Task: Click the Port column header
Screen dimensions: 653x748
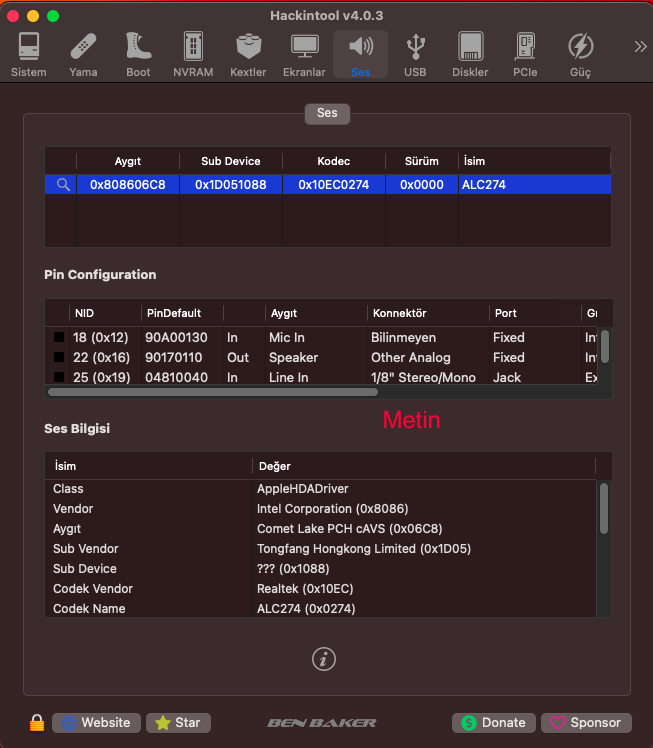Action: click(535, 313)
